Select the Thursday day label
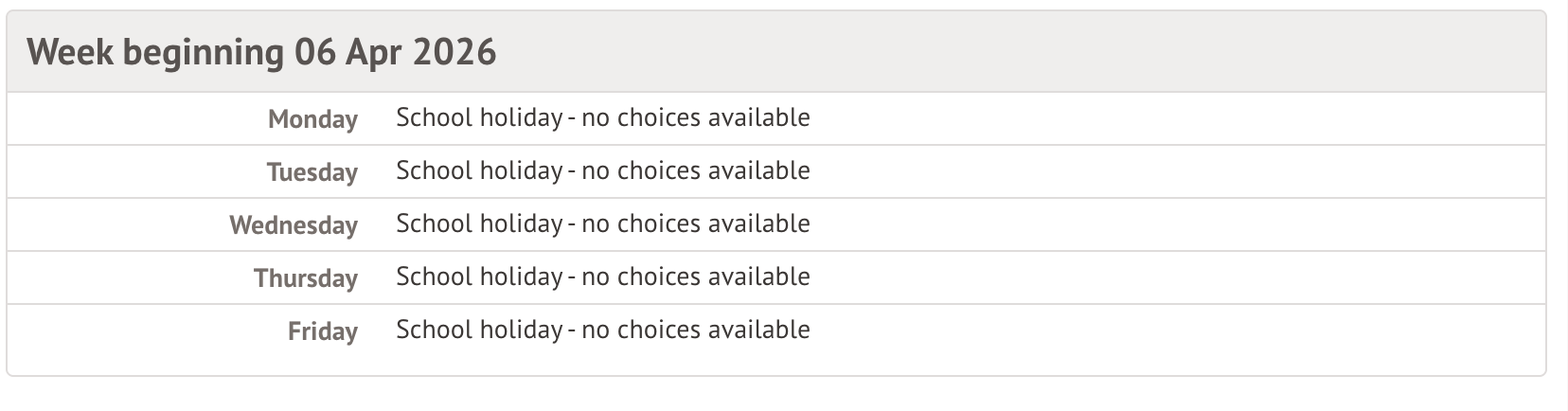Image resolution: width=1568 pixels, height=411 pixels. point(306,278)
